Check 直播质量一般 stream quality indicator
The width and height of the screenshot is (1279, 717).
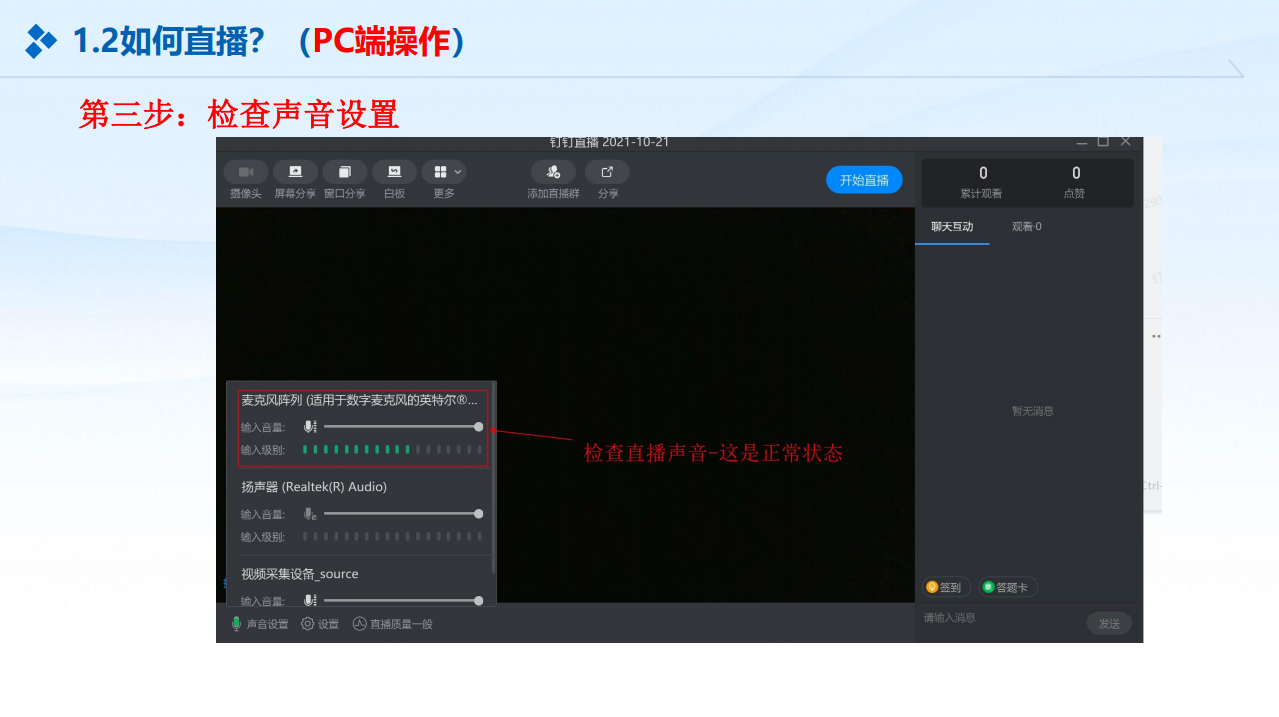[393, 624]
